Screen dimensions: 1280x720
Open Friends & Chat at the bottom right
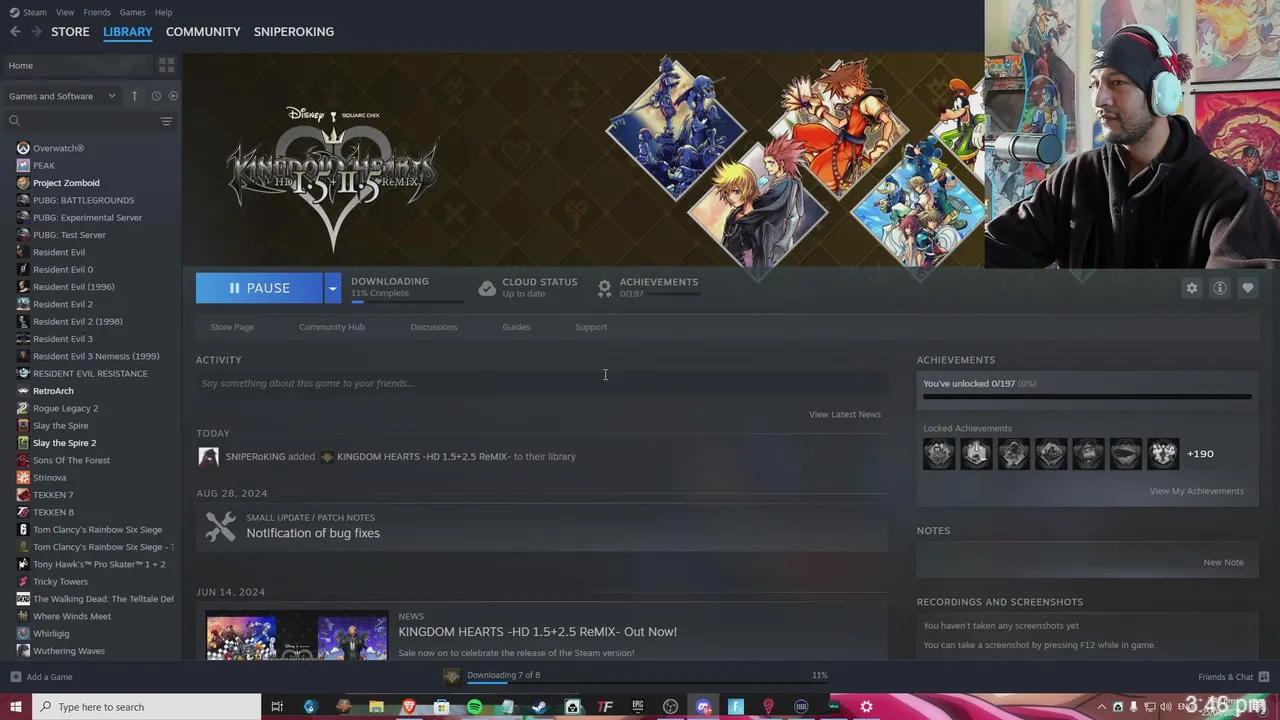tap(1233, 677)
